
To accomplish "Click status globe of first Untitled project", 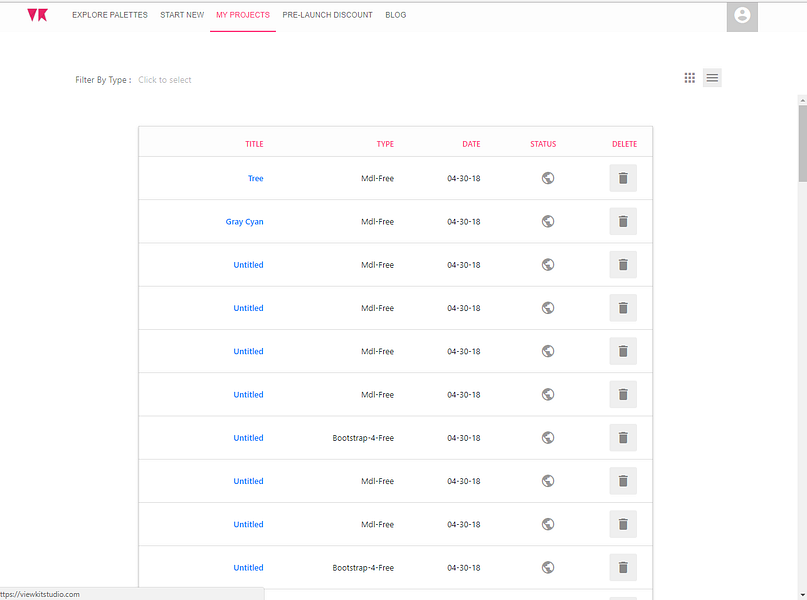I will 548,264.
